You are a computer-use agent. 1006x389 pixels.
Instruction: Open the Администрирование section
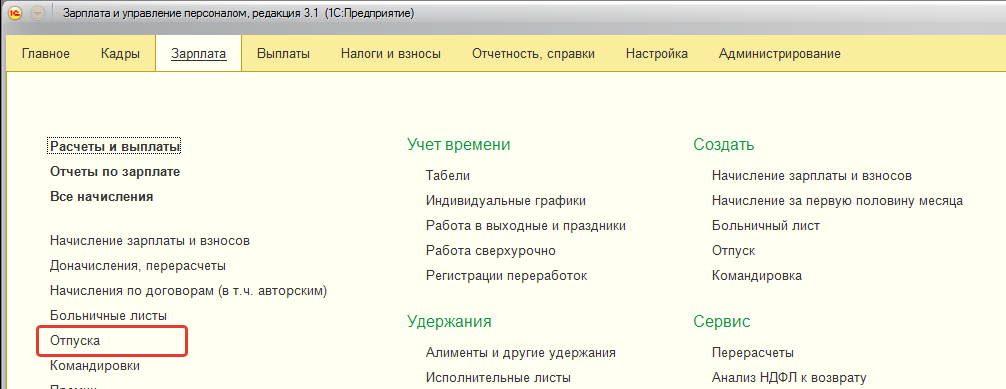[780, 54]
